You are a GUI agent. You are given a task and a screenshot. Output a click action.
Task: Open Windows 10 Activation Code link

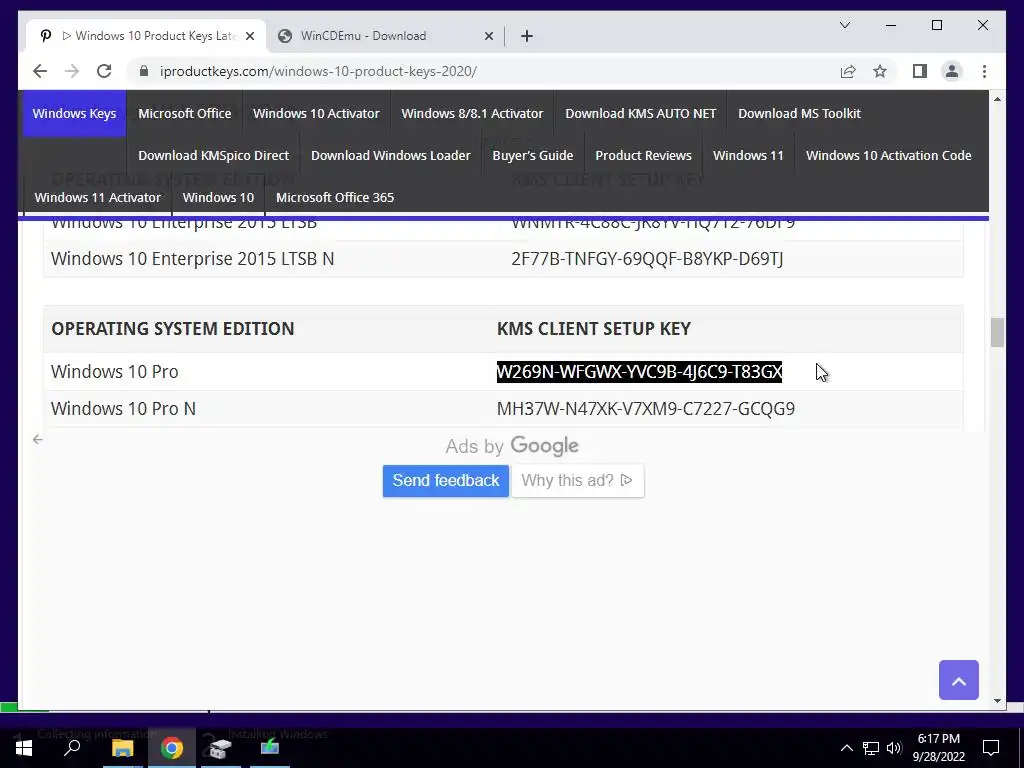coord(889,155)
